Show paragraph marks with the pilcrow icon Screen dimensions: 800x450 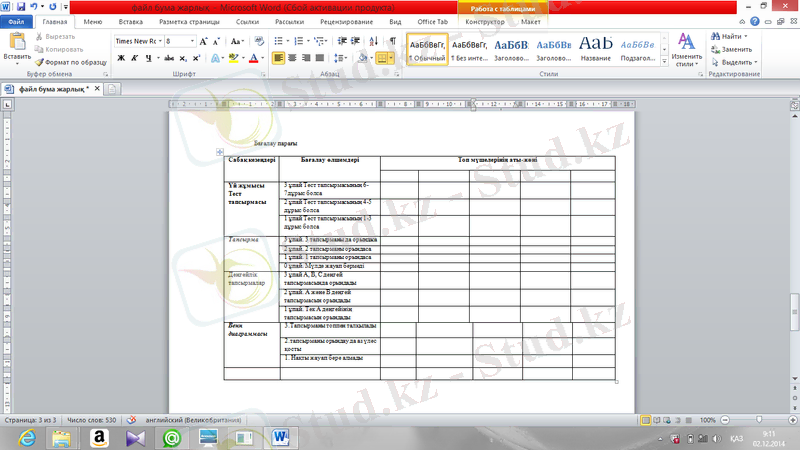coord(392,41)
